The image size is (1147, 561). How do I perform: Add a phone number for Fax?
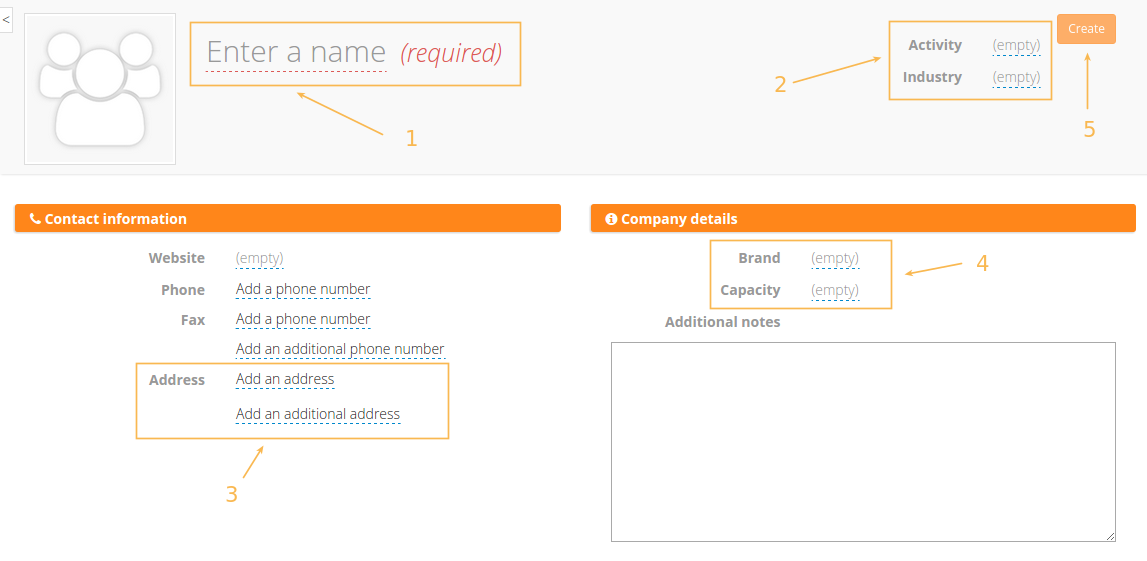(303, 320)
